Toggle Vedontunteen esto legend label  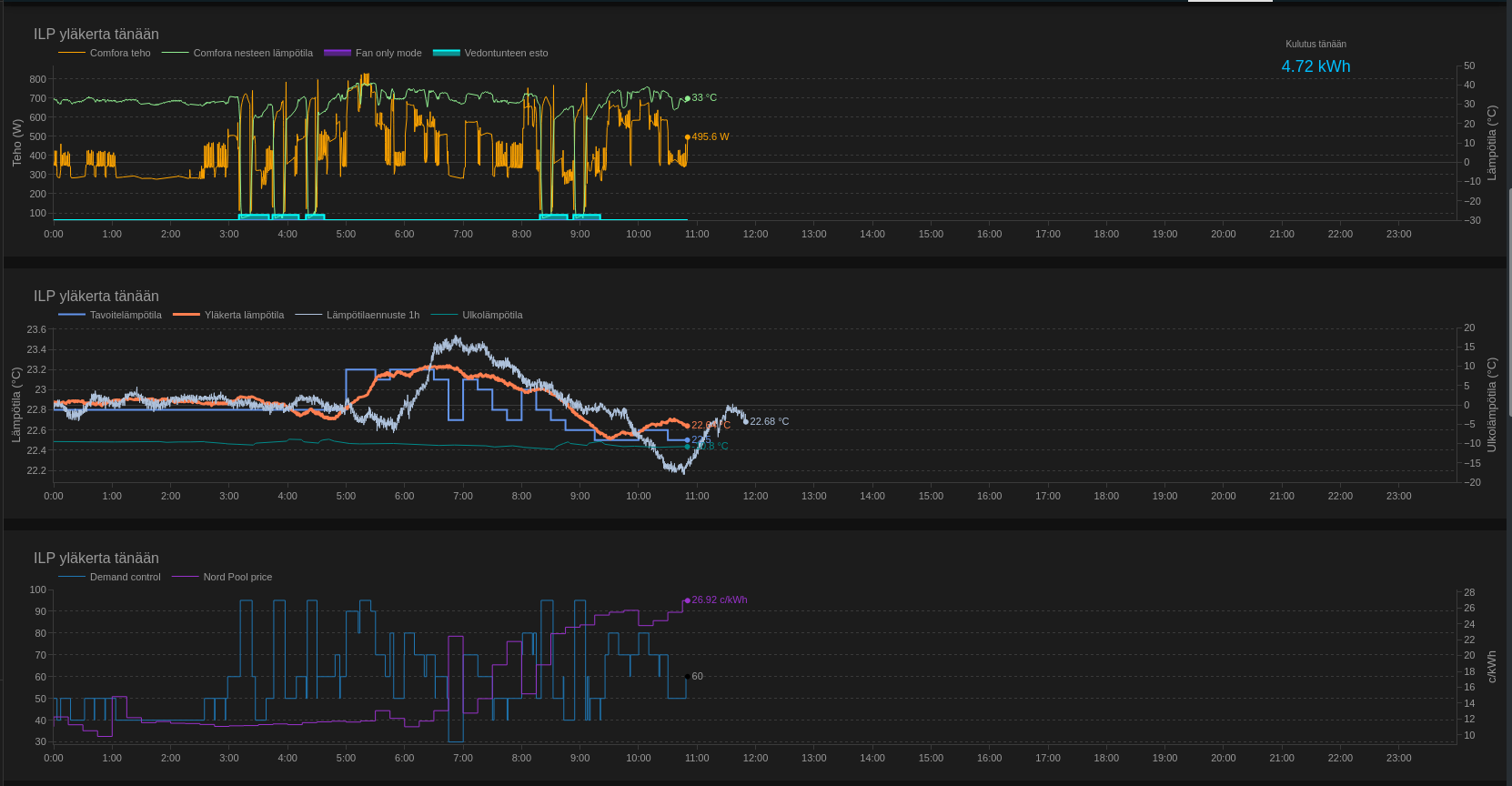click(506, 53)
